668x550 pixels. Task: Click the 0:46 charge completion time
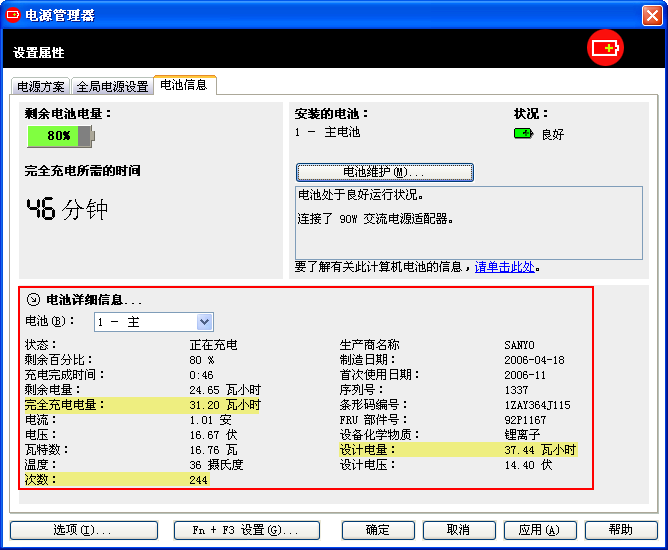point(202,375)
